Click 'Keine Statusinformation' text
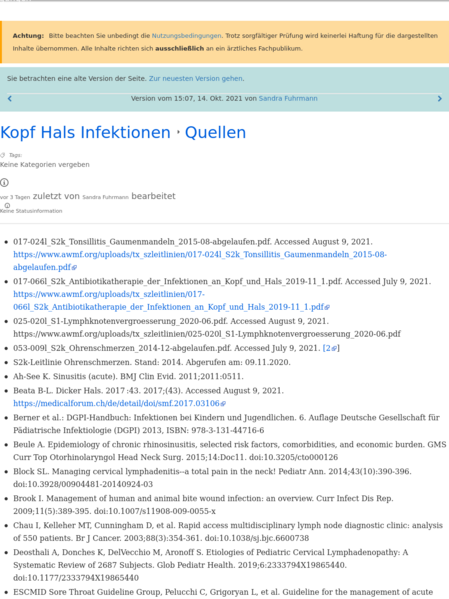 (31, 211)
